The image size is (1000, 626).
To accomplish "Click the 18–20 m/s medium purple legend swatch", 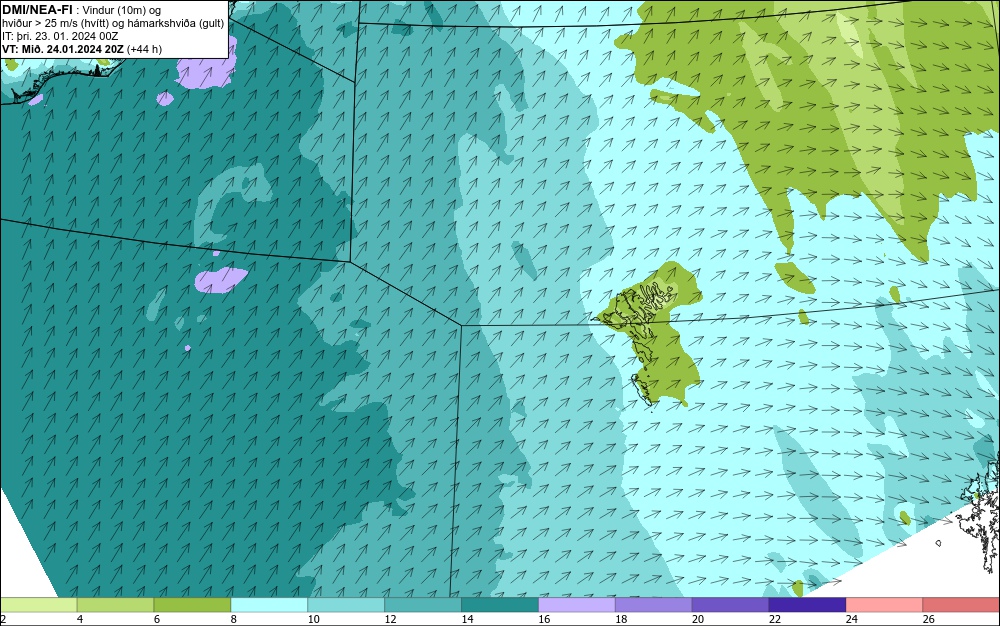I will 654,604.
